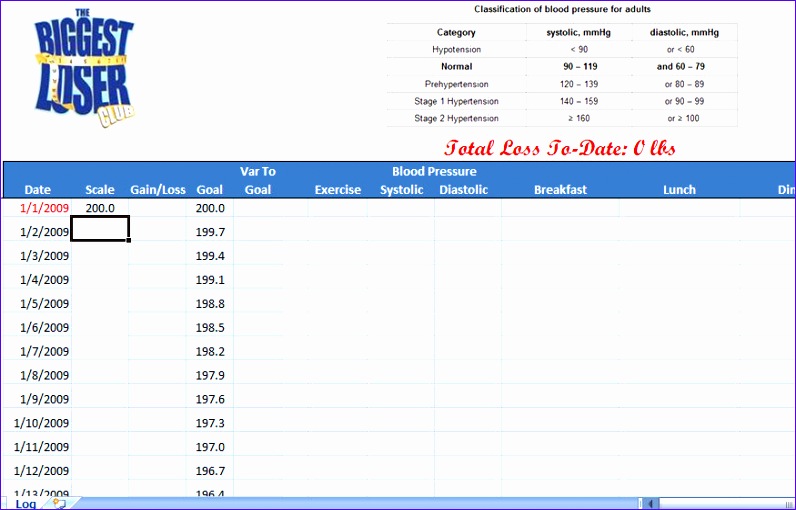Click the insert new worksheet icon
Viewport: 796px width, 510px height.
(60, 504)
